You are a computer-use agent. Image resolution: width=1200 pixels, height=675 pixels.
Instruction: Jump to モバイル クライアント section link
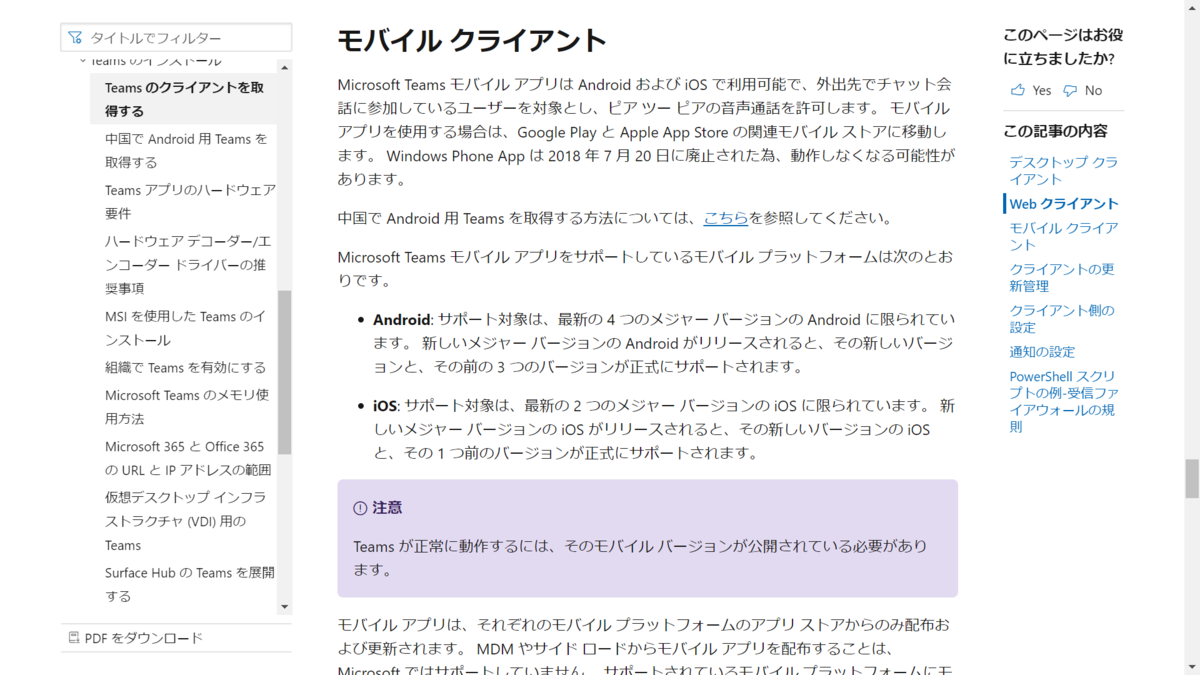point(1063,236)
